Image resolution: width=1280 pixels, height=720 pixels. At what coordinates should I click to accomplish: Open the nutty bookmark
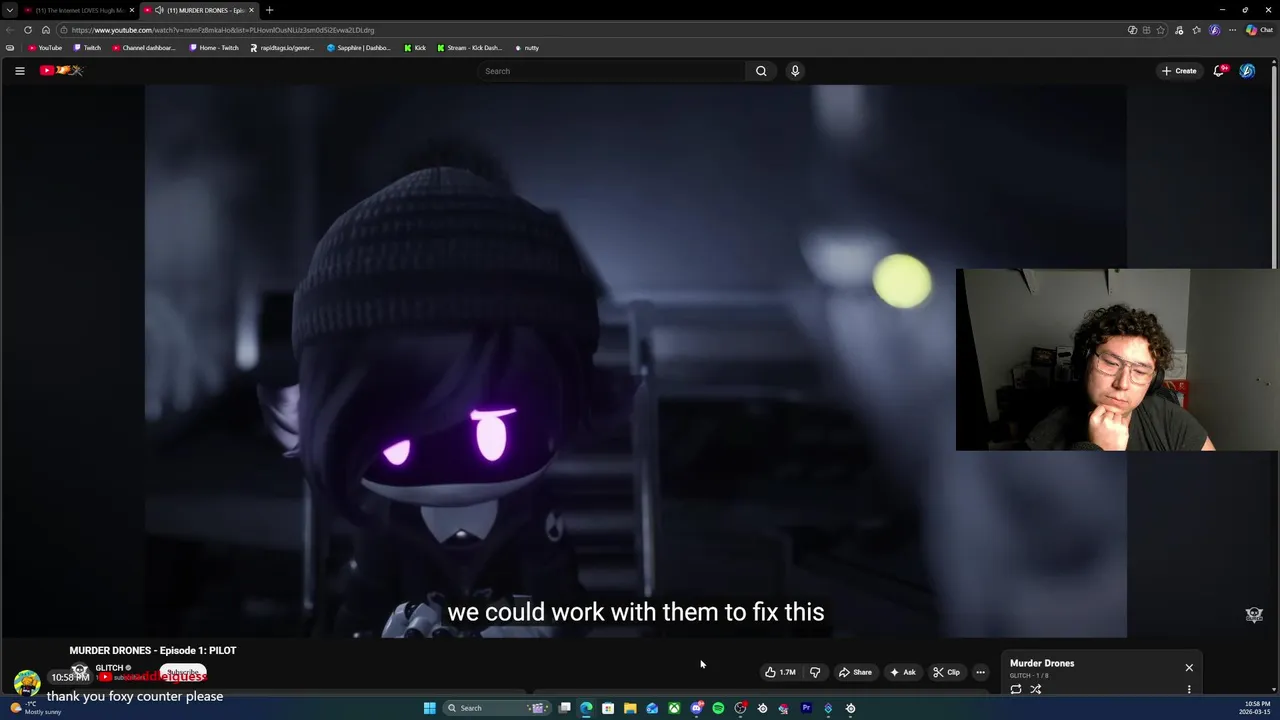point(527,48)
